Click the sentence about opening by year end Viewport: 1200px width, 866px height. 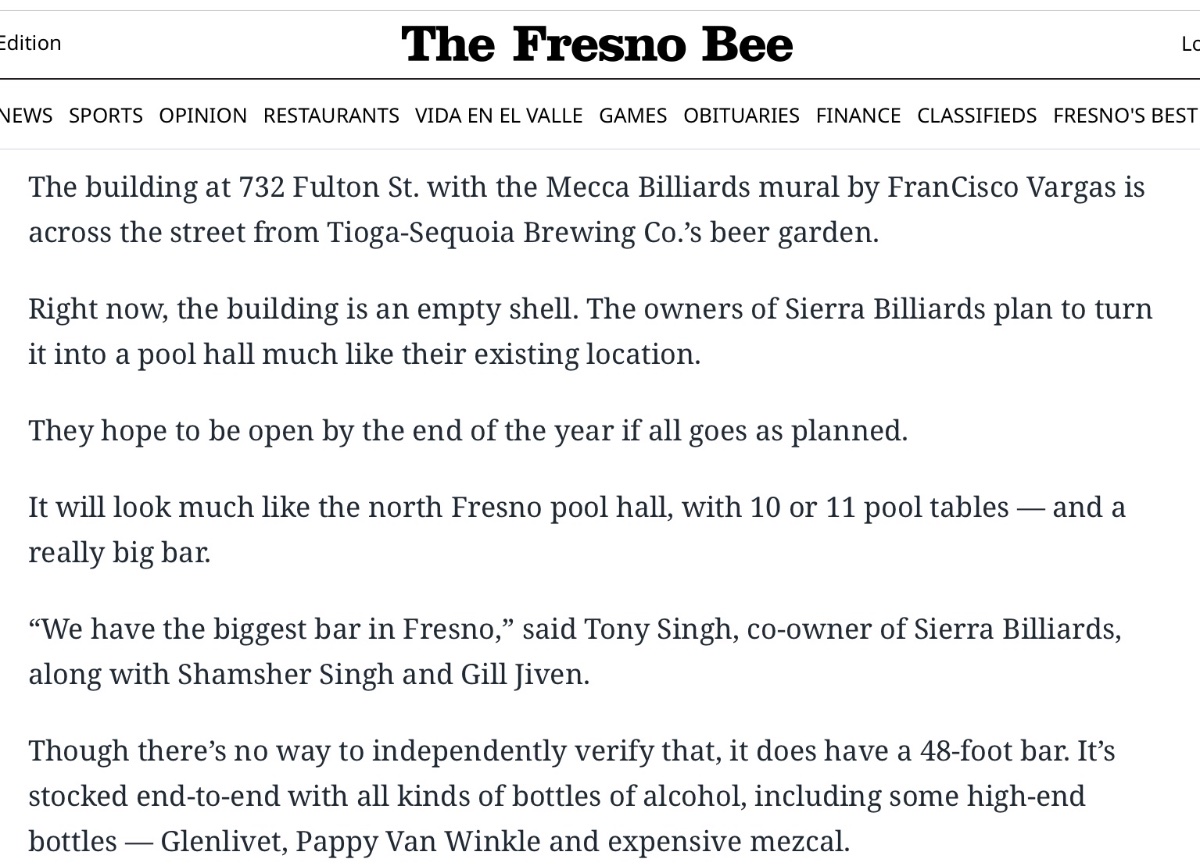468,431
